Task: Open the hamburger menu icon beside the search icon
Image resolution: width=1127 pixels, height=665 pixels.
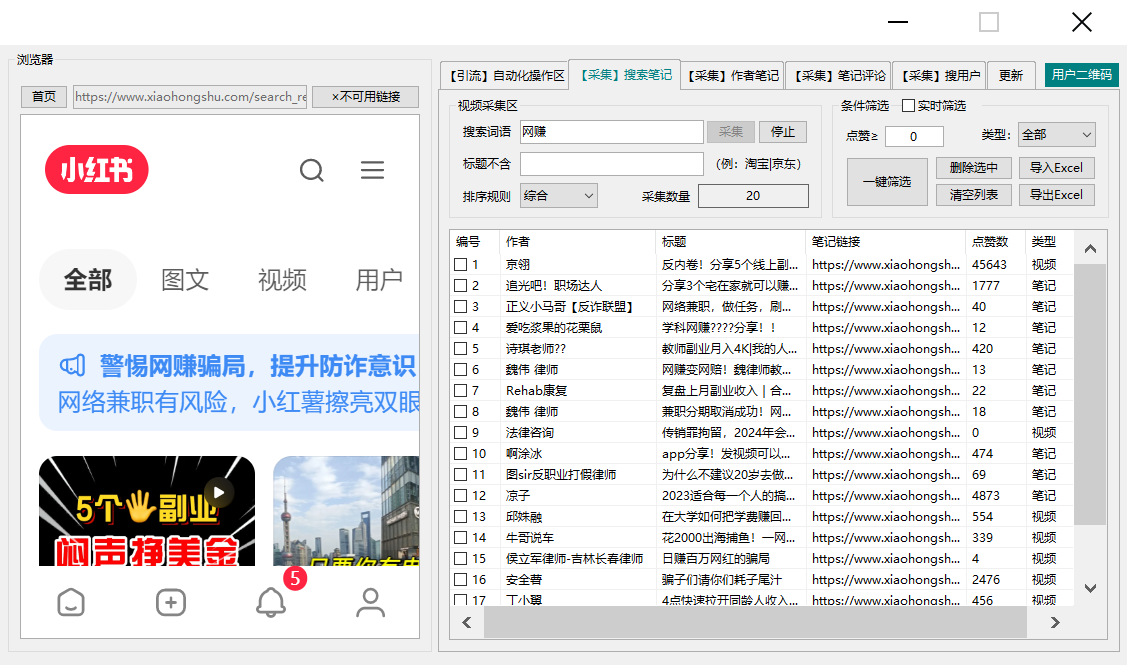Action: pos(372,170)
